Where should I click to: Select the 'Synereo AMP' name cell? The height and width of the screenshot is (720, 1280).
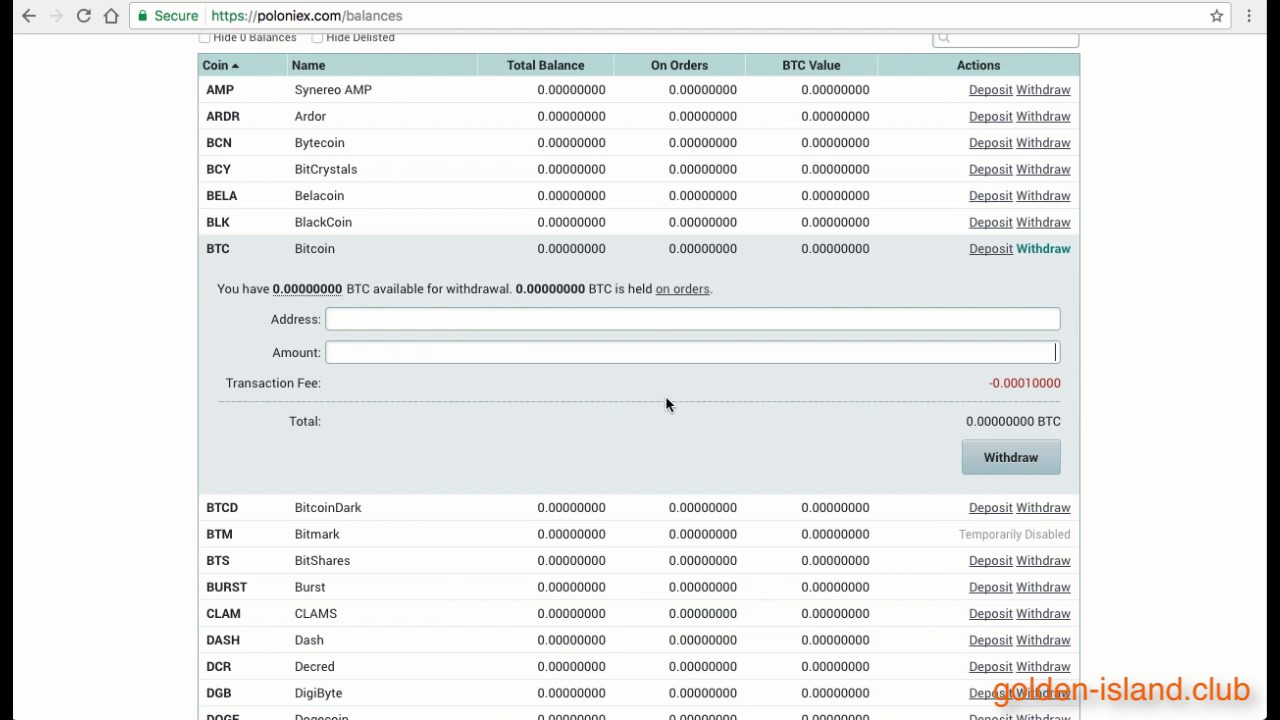(x=333, y=90)
